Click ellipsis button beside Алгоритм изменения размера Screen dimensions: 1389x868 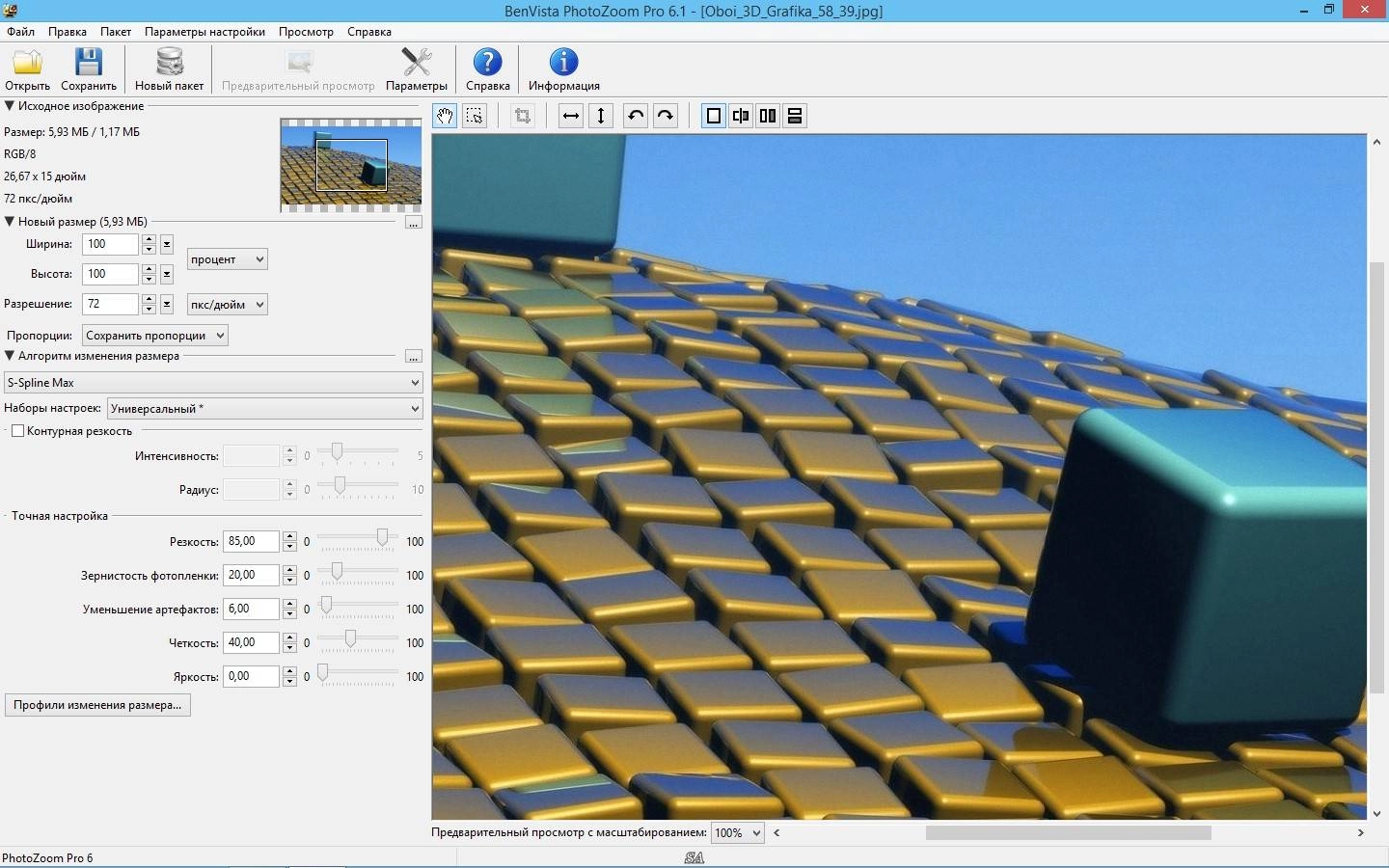pos(413,357)
